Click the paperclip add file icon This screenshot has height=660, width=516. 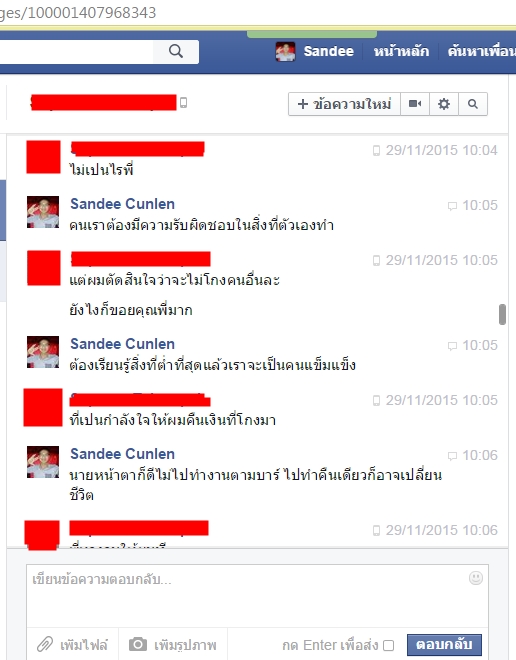[x=45, y=644]
